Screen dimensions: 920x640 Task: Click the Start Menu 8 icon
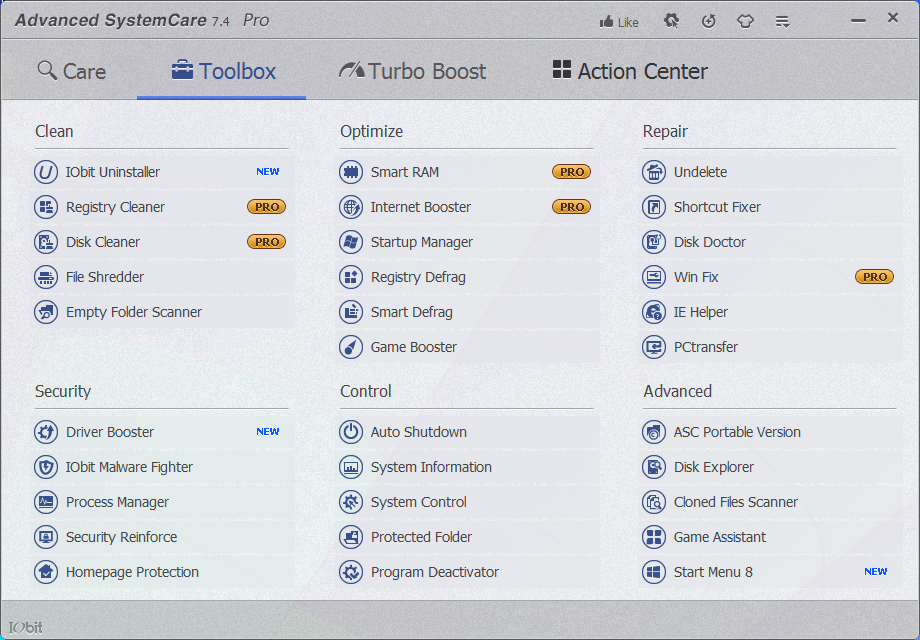coord(654,572)
